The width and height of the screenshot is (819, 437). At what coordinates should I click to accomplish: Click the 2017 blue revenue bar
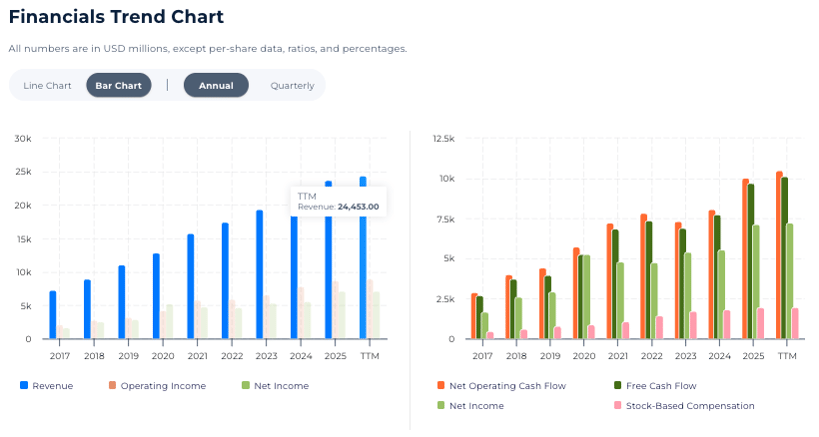53,315
